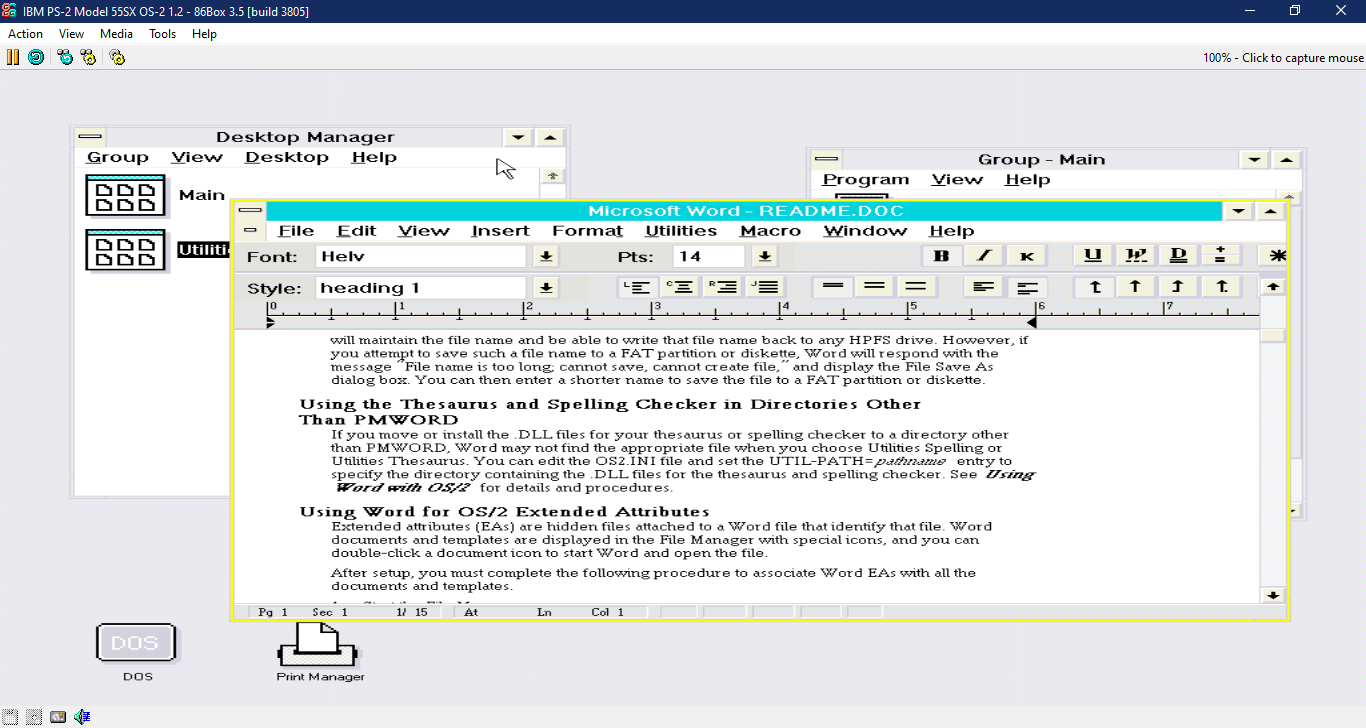
Task: Open the Style dropdown showing heading 1
Action: [x=545, y=287]
